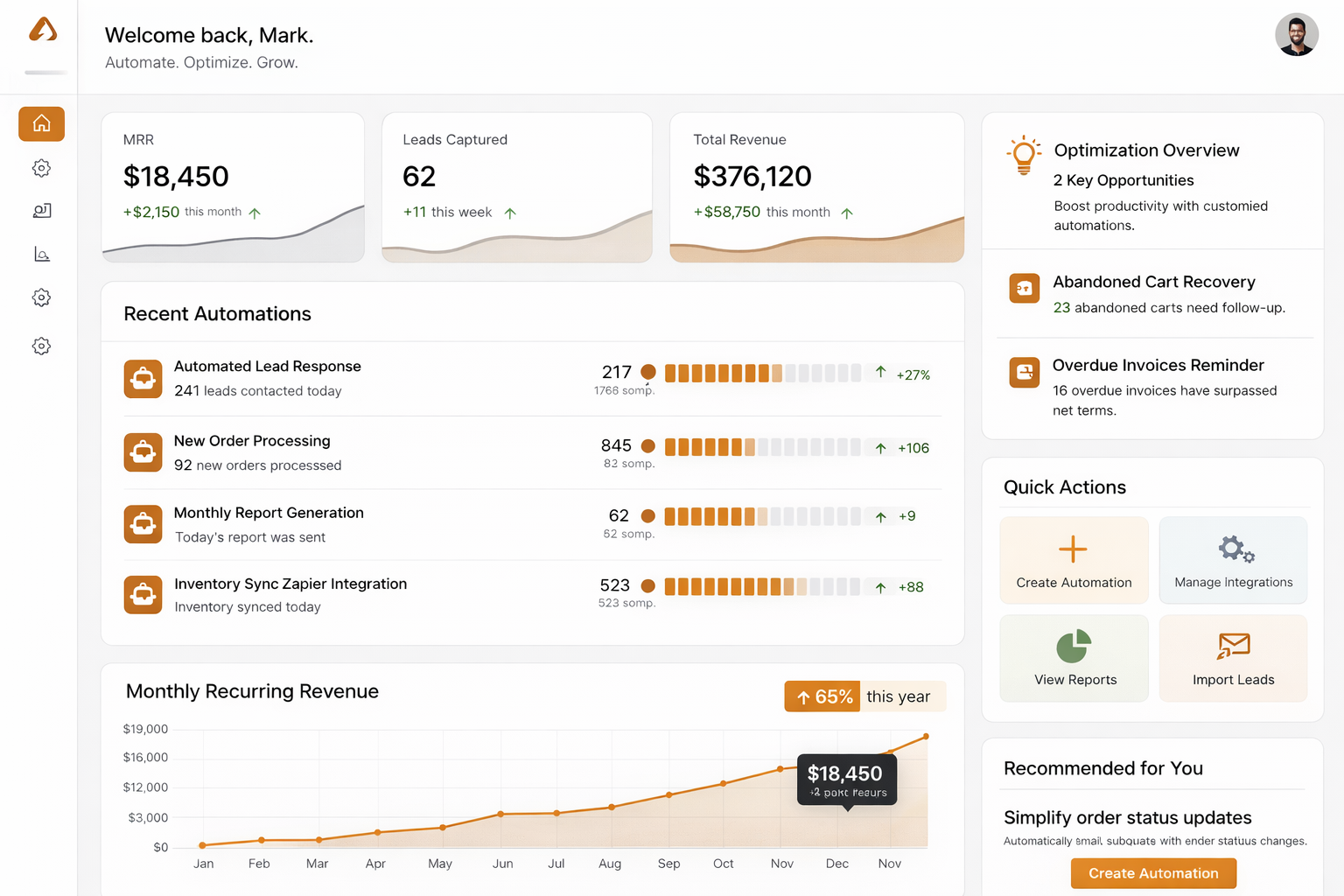Click the Inventory Sync Zapier Integration icon

click(143, 595)
